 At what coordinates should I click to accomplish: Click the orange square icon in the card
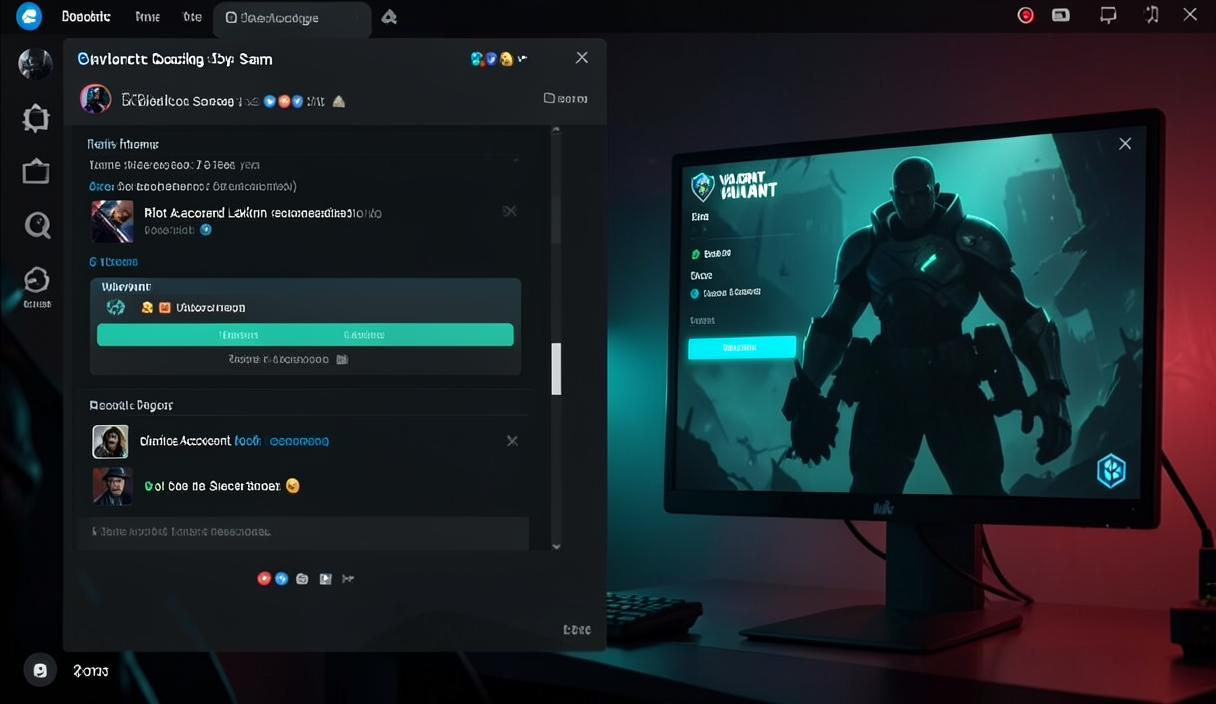pos(165,308)
